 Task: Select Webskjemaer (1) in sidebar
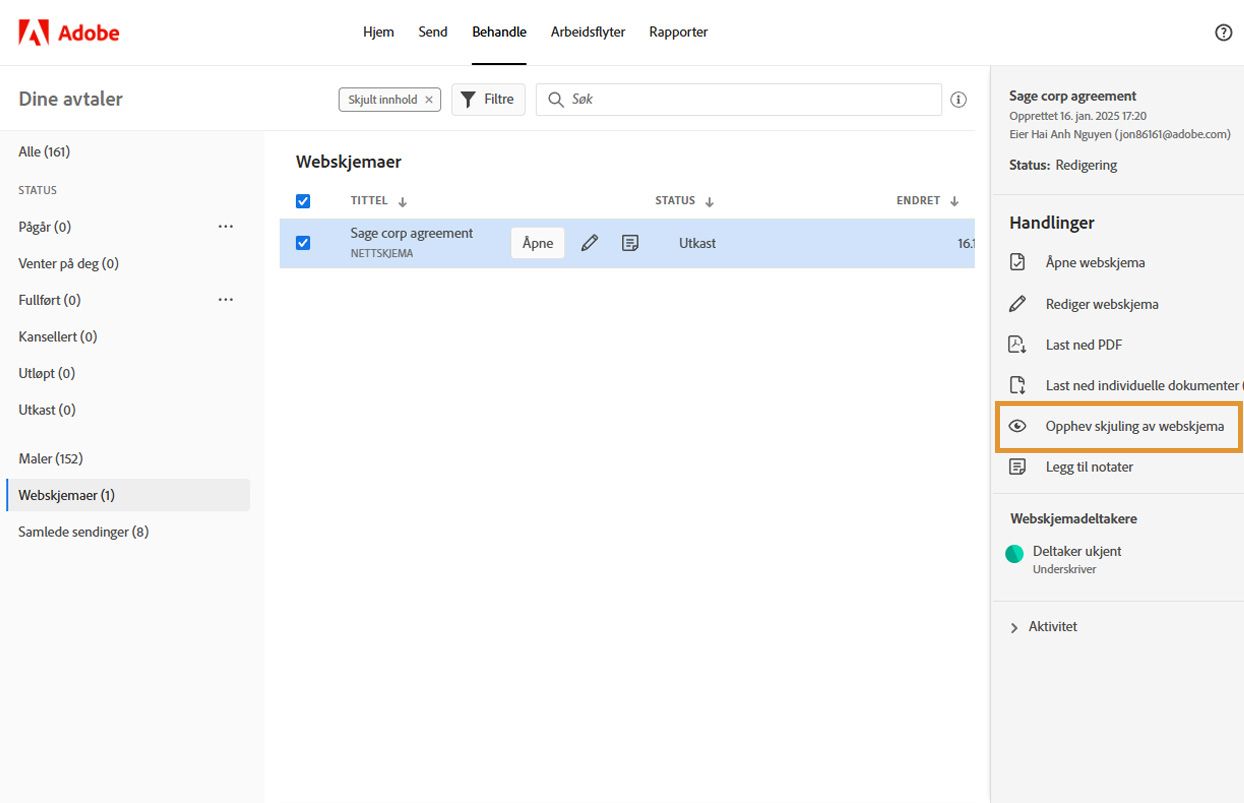coord(128,495)
